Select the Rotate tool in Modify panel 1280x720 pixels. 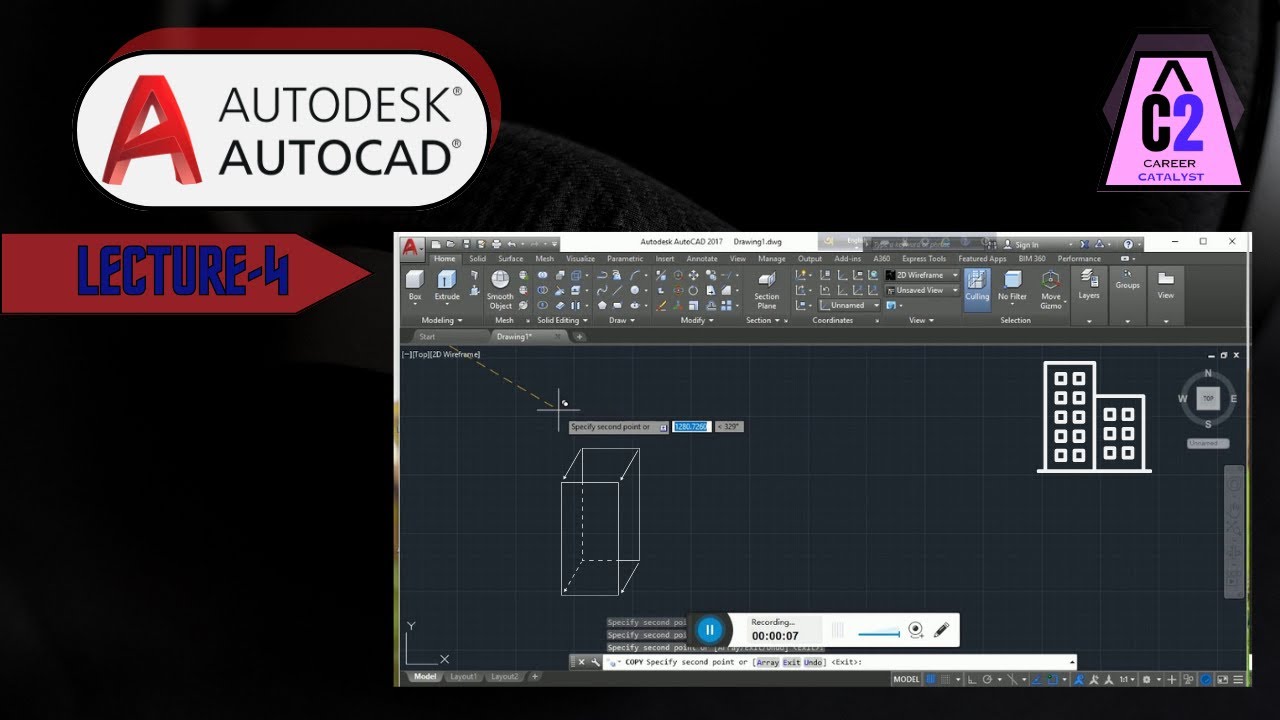(693, 290)
